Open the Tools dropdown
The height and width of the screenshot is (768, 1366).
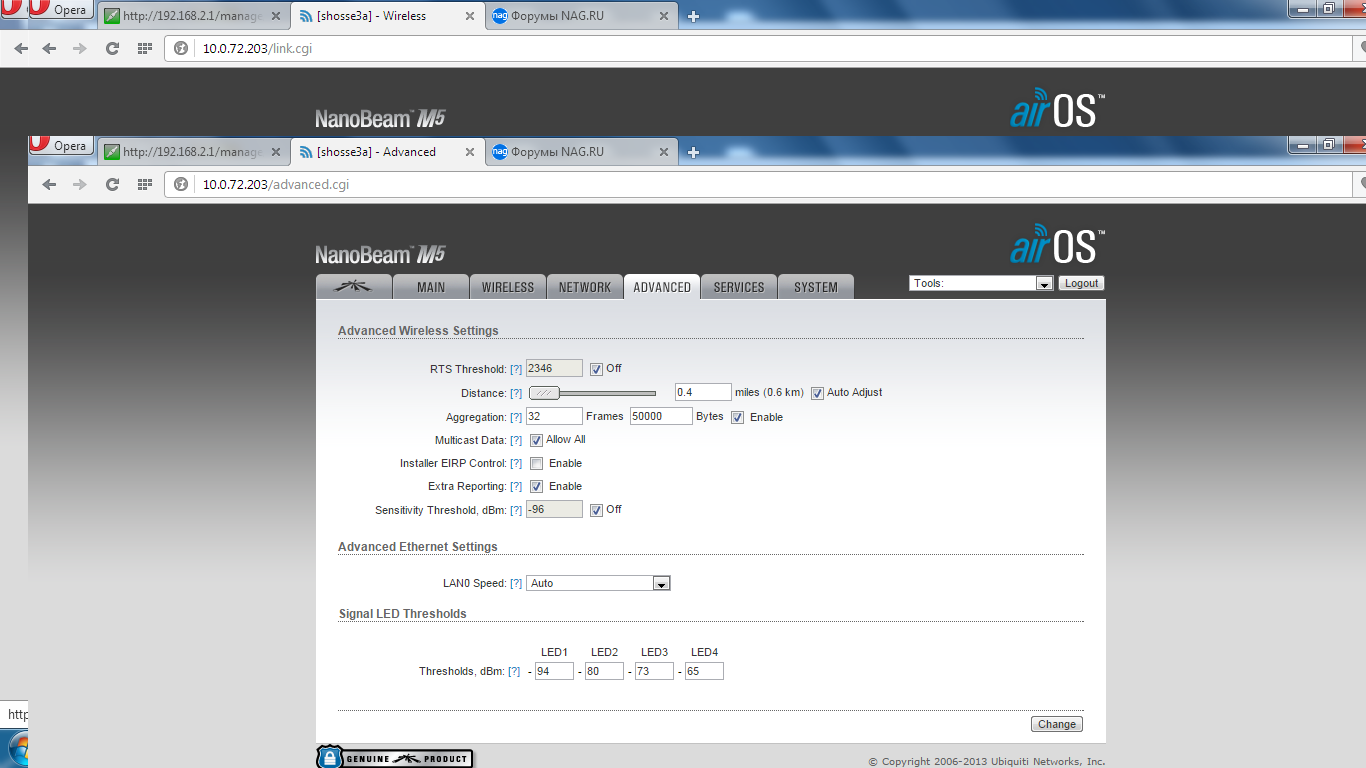(x=981, y=283)
